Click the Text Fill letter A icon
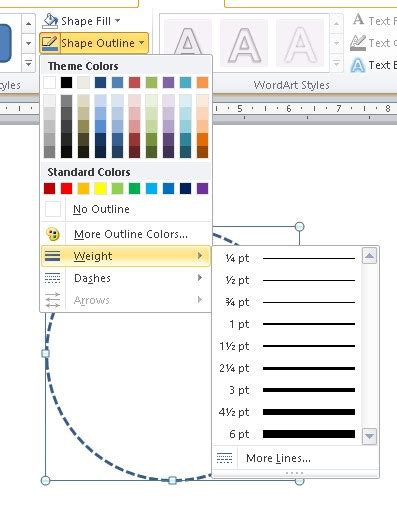Screen dimensions: 397x513 358,20
